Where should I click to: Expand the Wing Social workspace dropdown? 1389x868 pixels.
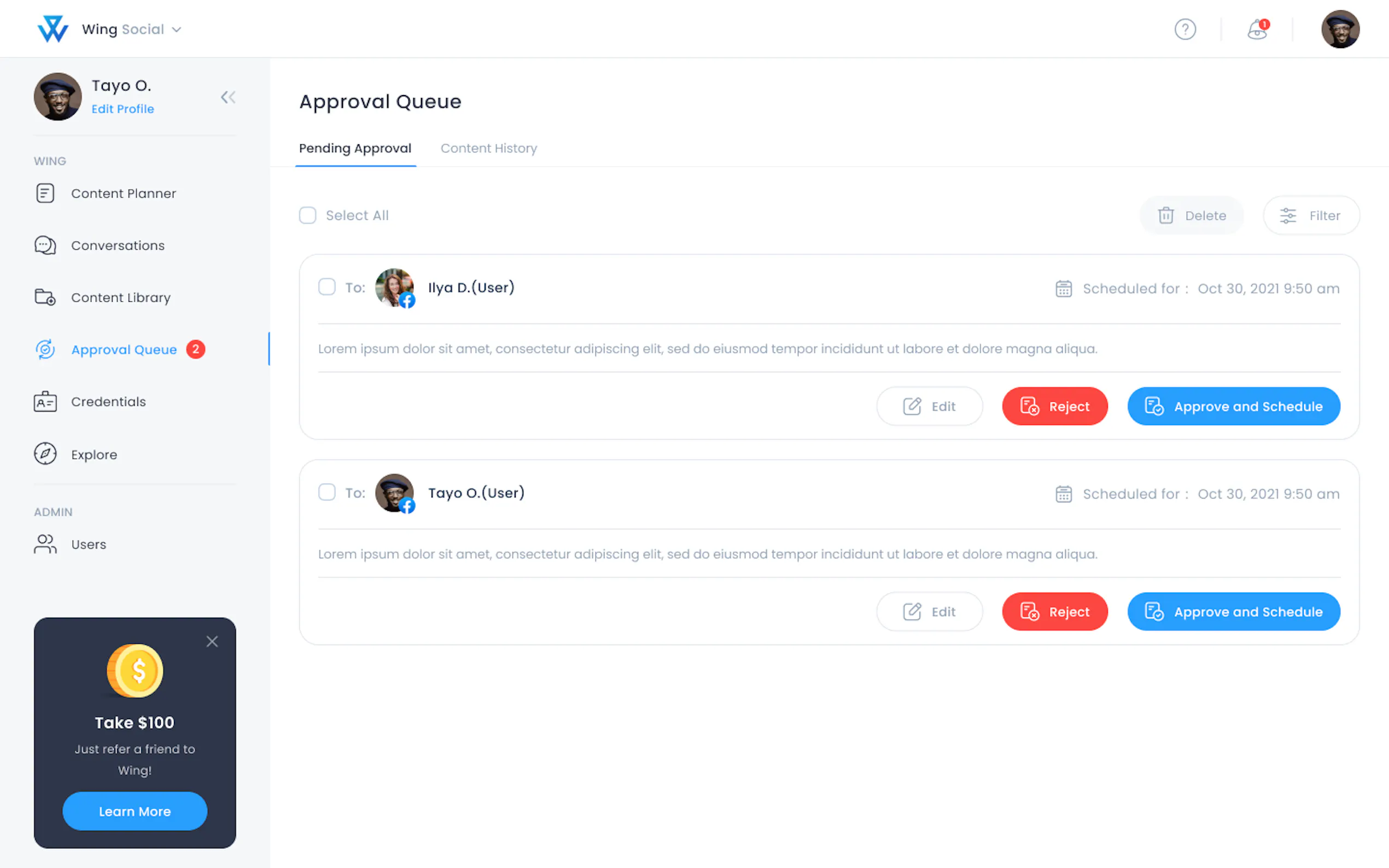(x=176, y=30)
